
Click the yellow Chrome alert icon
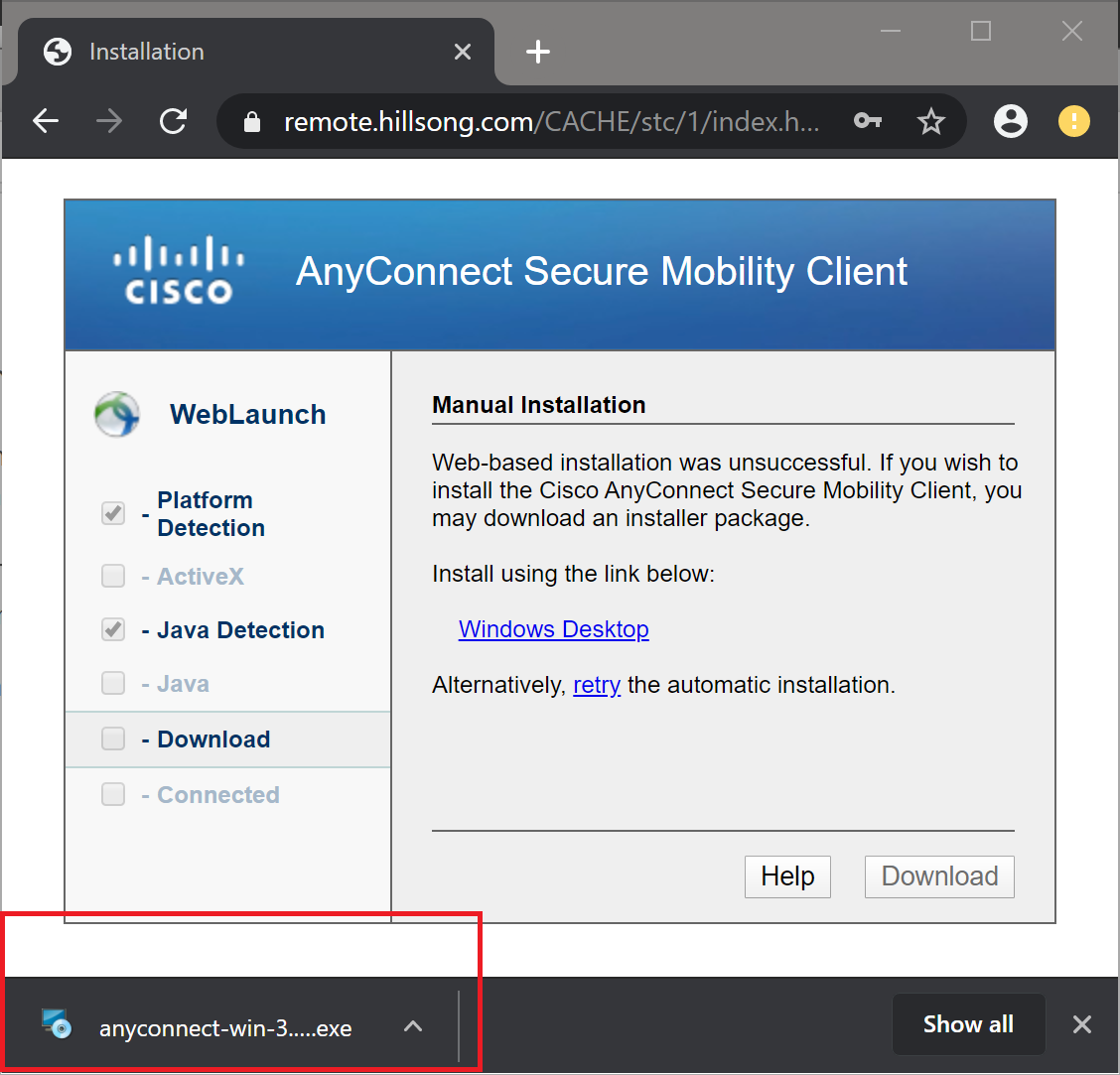coord(1073,121)
